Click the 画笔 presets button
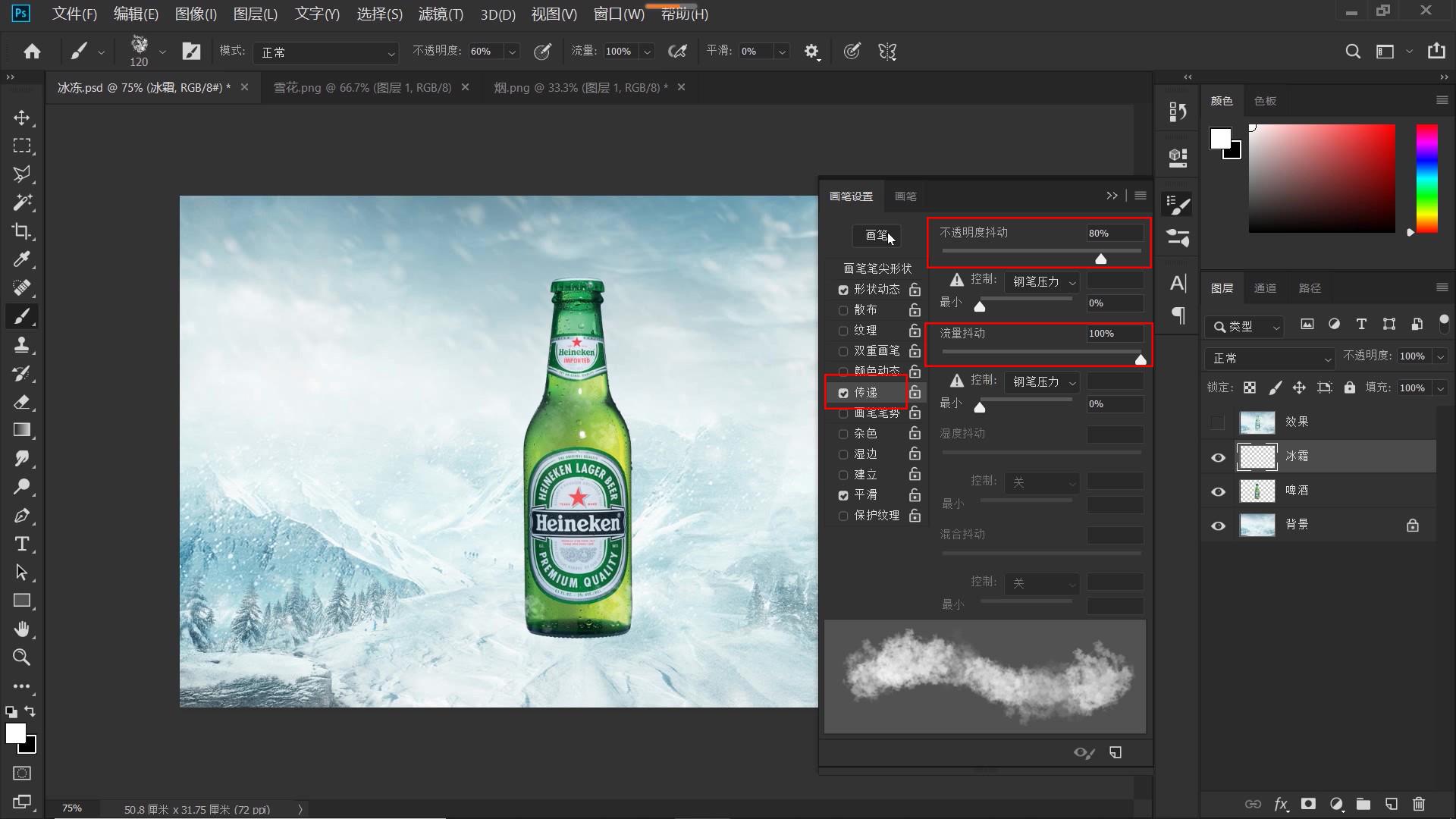 click(x=877, y=235)
